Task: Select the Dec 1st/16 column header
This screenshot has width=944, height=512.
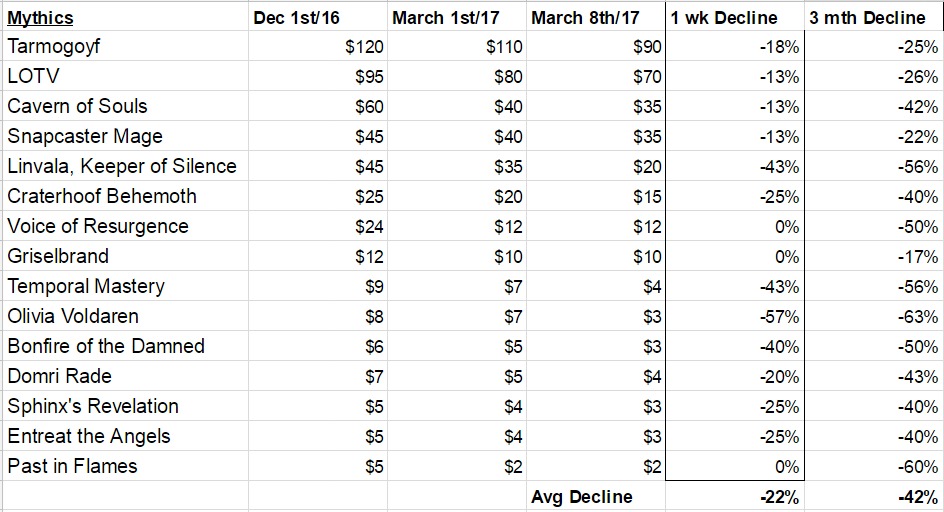Action: [318, 17]
